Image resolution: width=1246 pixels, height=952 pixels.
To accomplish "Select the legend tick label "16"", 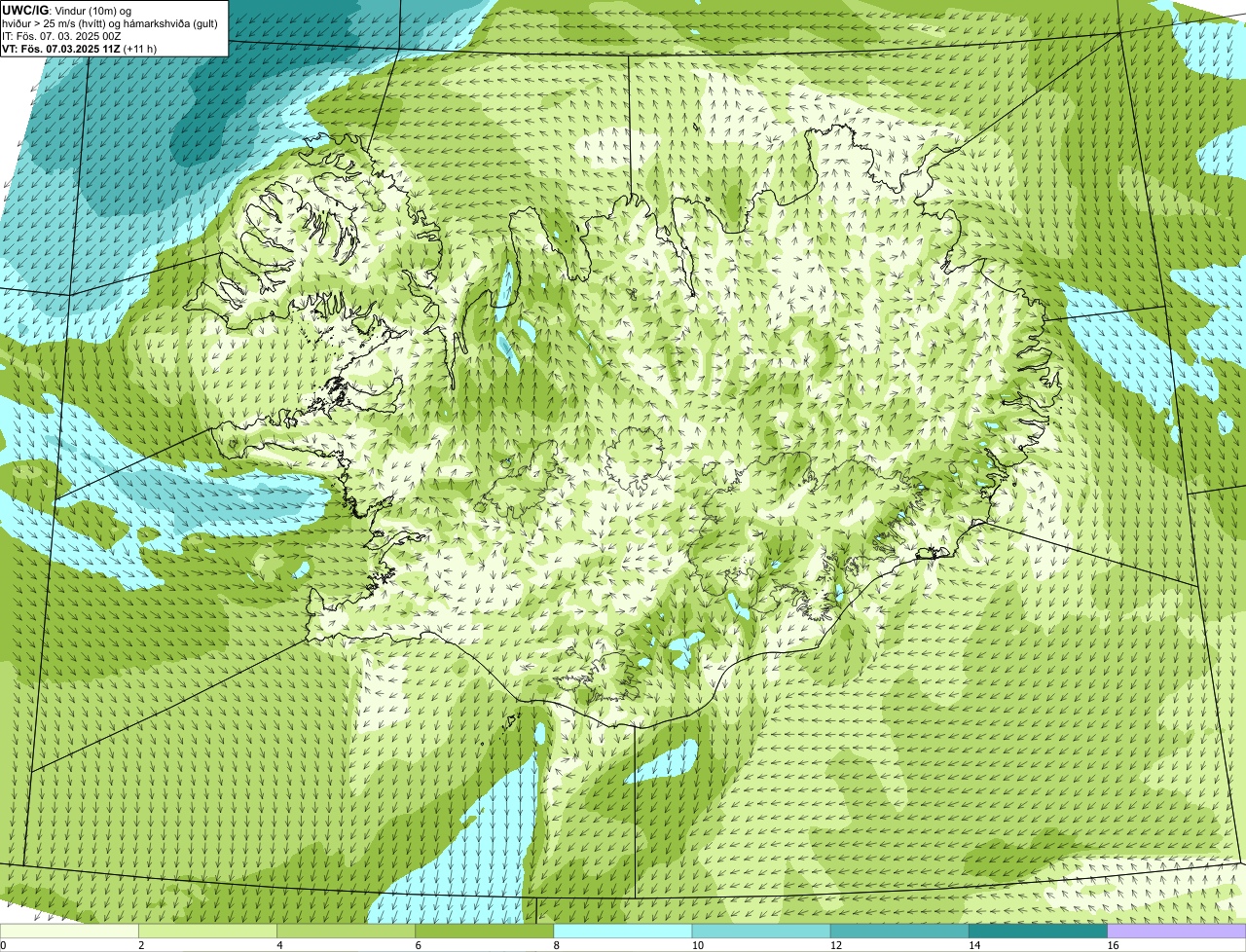I will pos(1113,945).
